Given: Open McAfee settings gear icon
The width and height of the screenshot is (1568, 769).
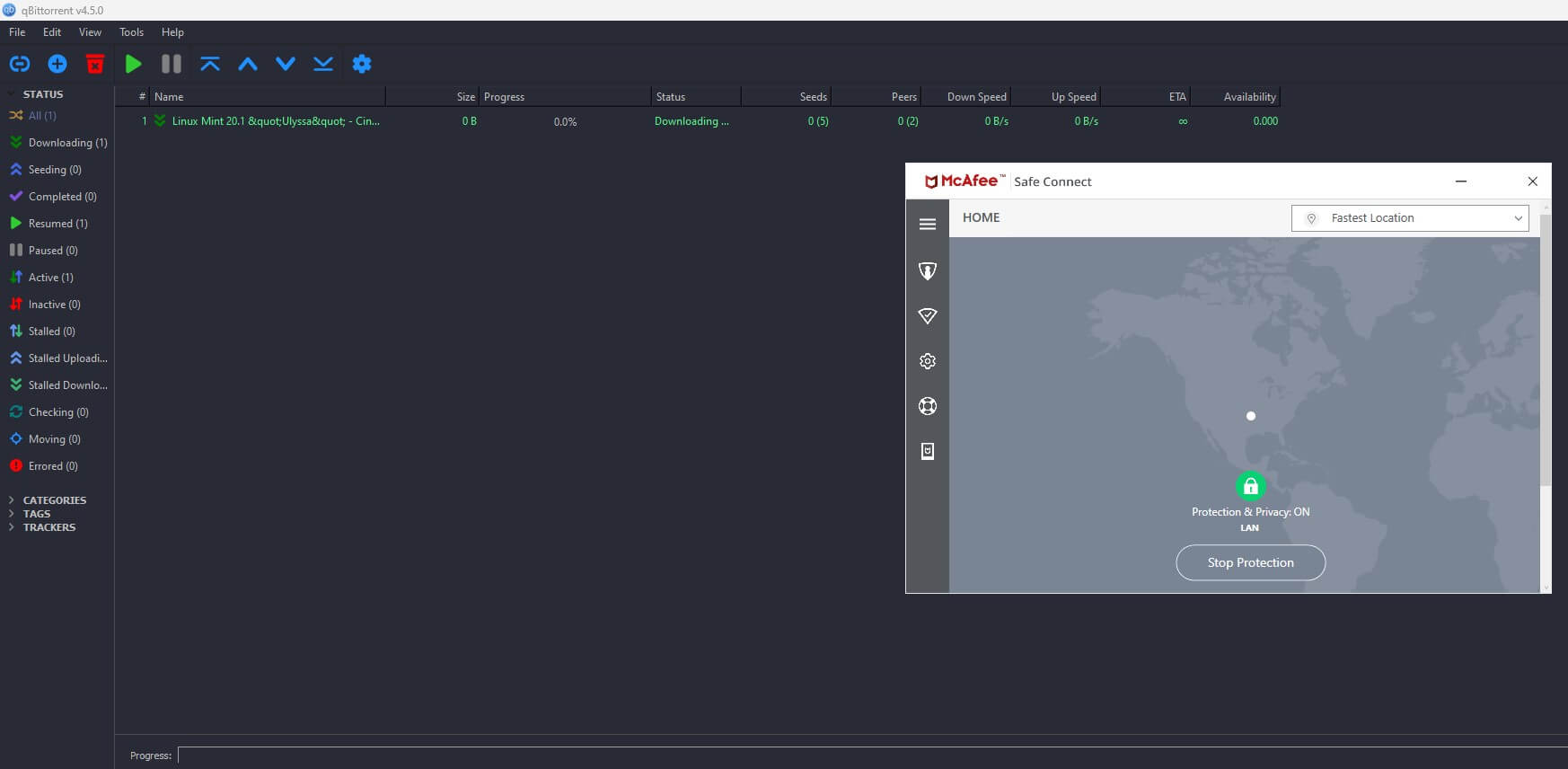Looking at the screenshot, I should 928,361.
